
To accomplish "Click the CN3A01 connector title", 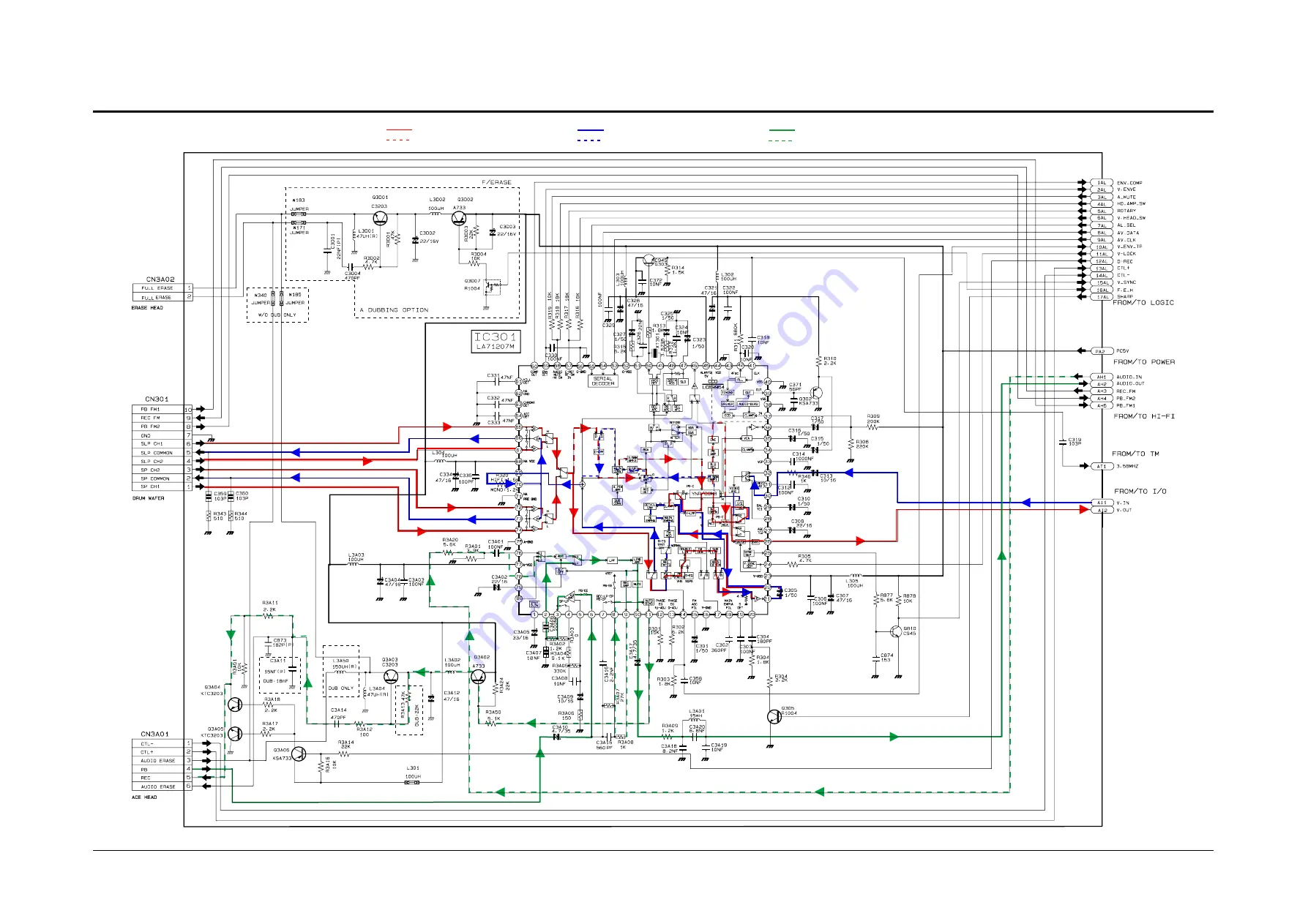I will click(x=154, y=734).
